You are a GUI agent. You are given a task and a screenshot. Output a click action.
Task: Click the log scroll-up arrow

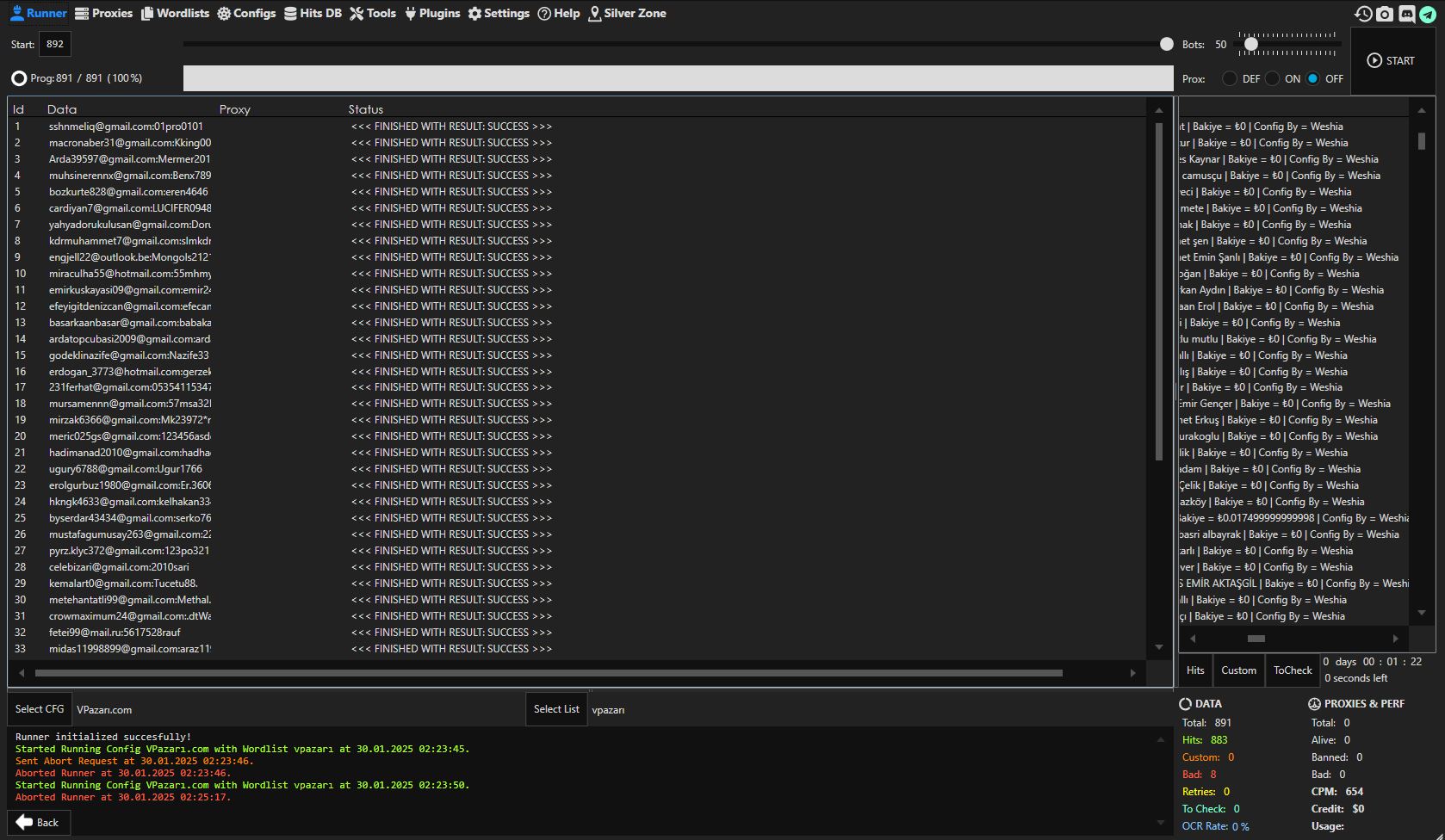[1160, 739]
